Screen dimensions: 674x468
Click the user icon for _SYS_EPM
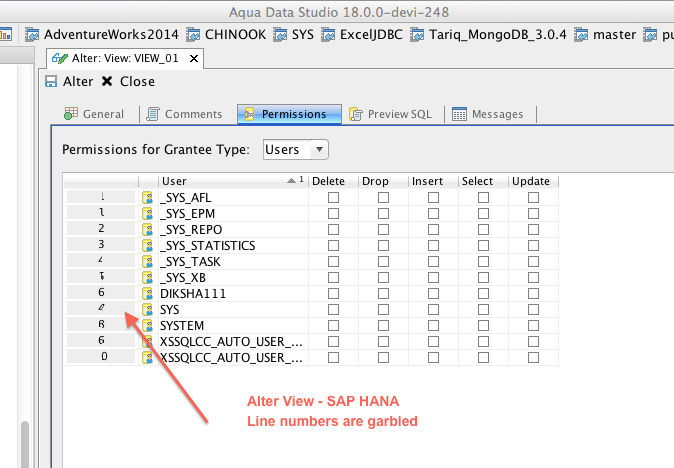pyautogui.click(x=147, y=214)
